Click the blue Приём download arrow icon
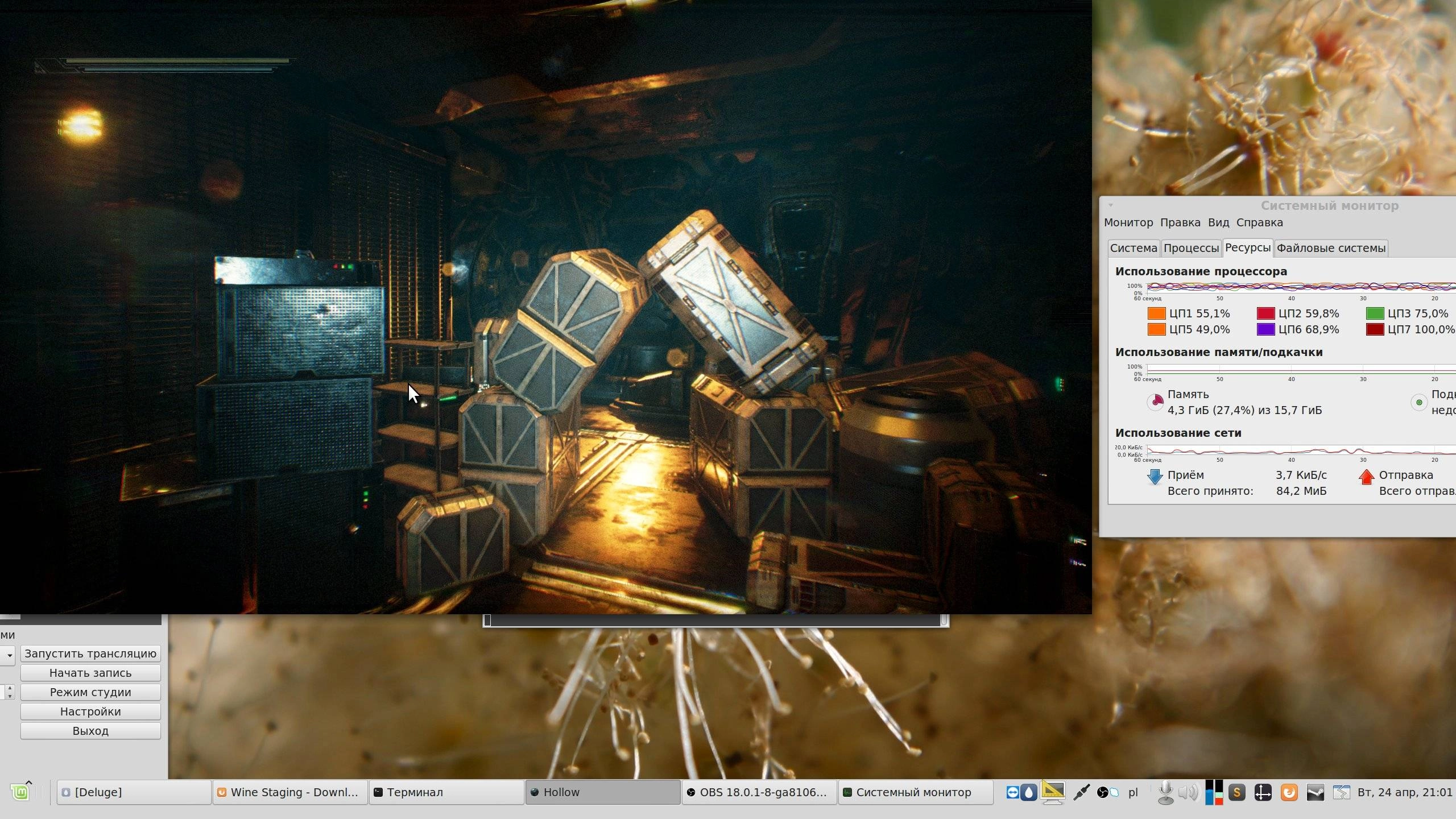Image resolution: width=1456 pixels, height=819 pixels. click(1155, 477)
